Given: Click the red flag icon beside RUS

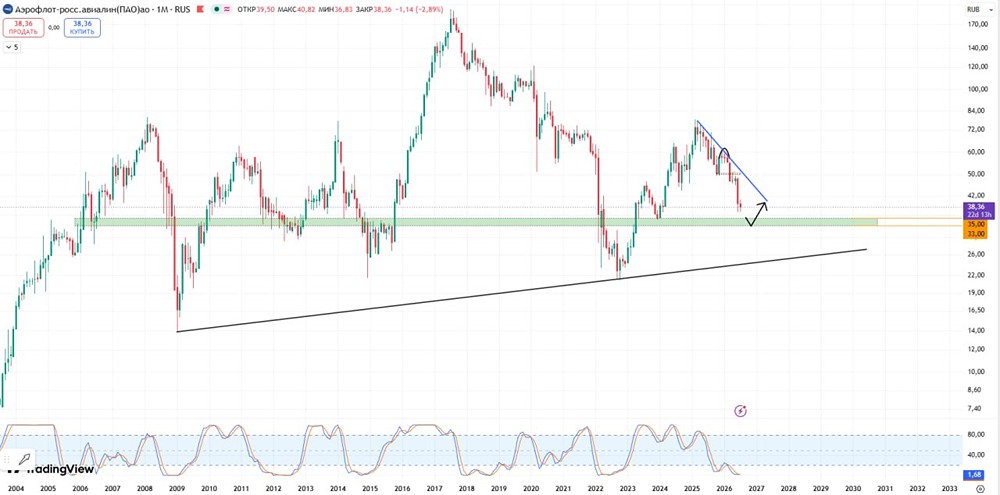Looking at the screenshot, I should [x=200, y=10].
